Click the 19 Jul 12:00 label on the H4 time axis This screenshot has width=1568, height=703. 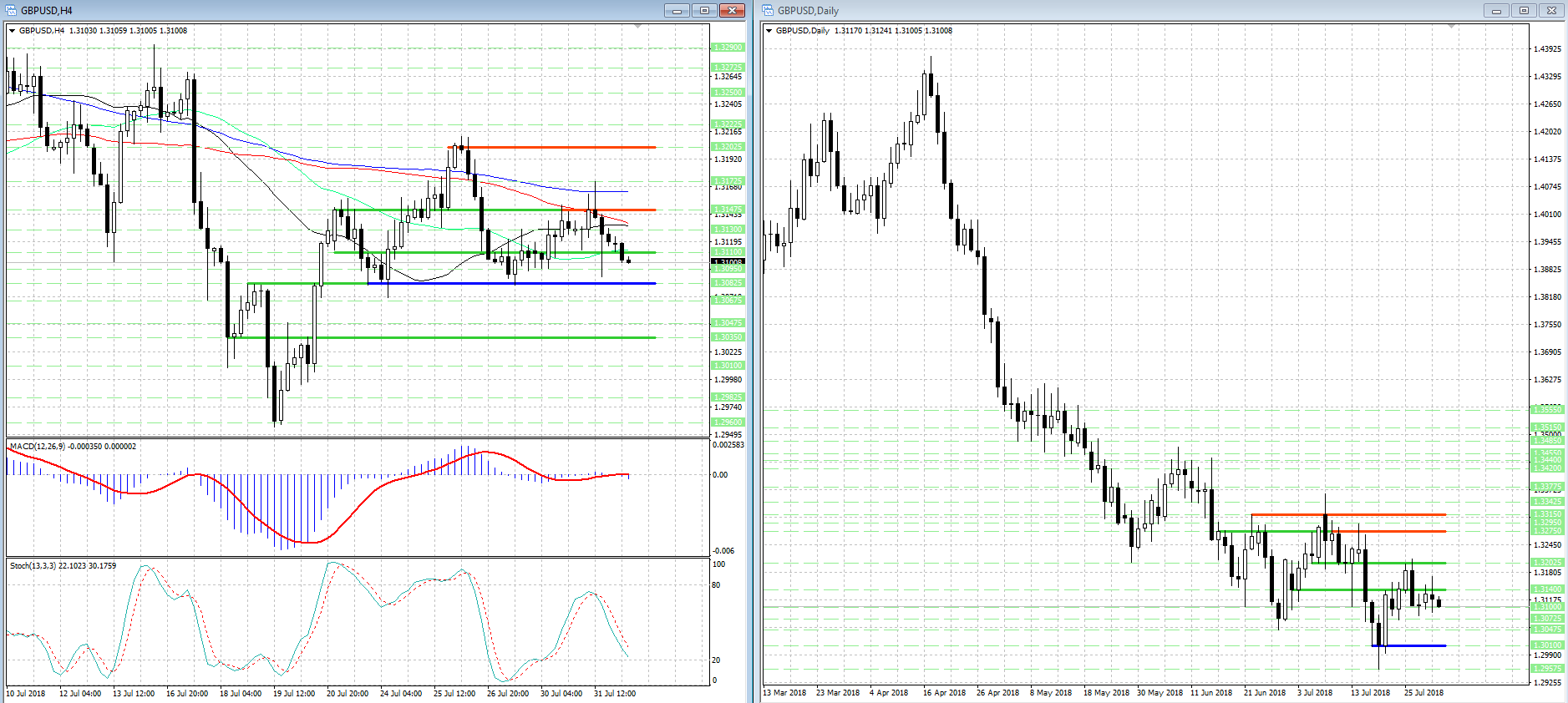pos(294,694)
